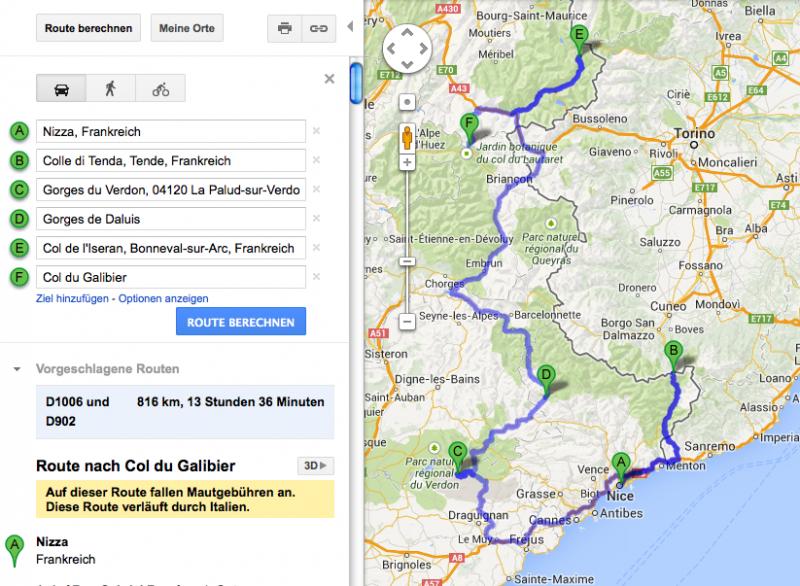Select bicycle travel mode
The image size is (800, 586).
160,89
